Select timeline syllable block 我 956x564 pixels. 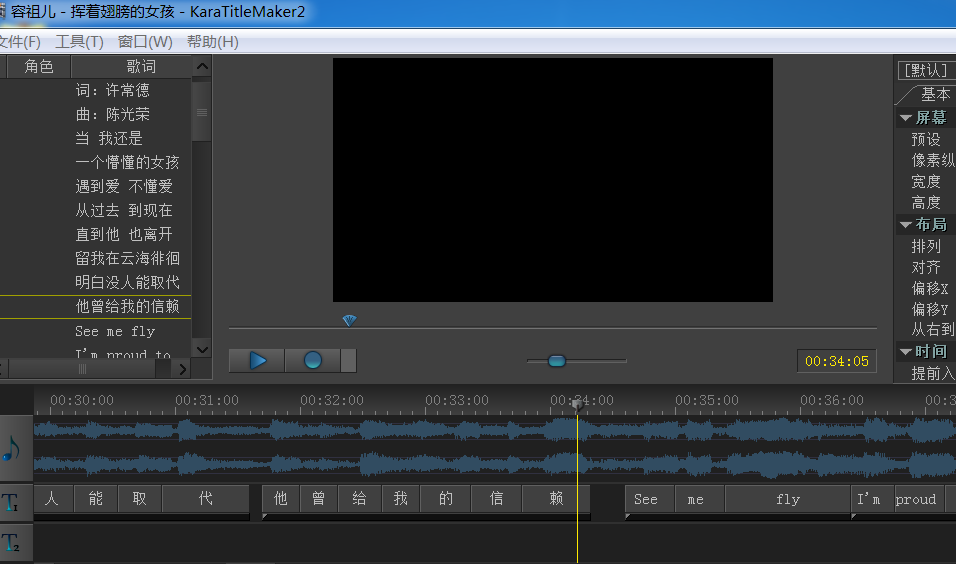[x=401, y=499]
